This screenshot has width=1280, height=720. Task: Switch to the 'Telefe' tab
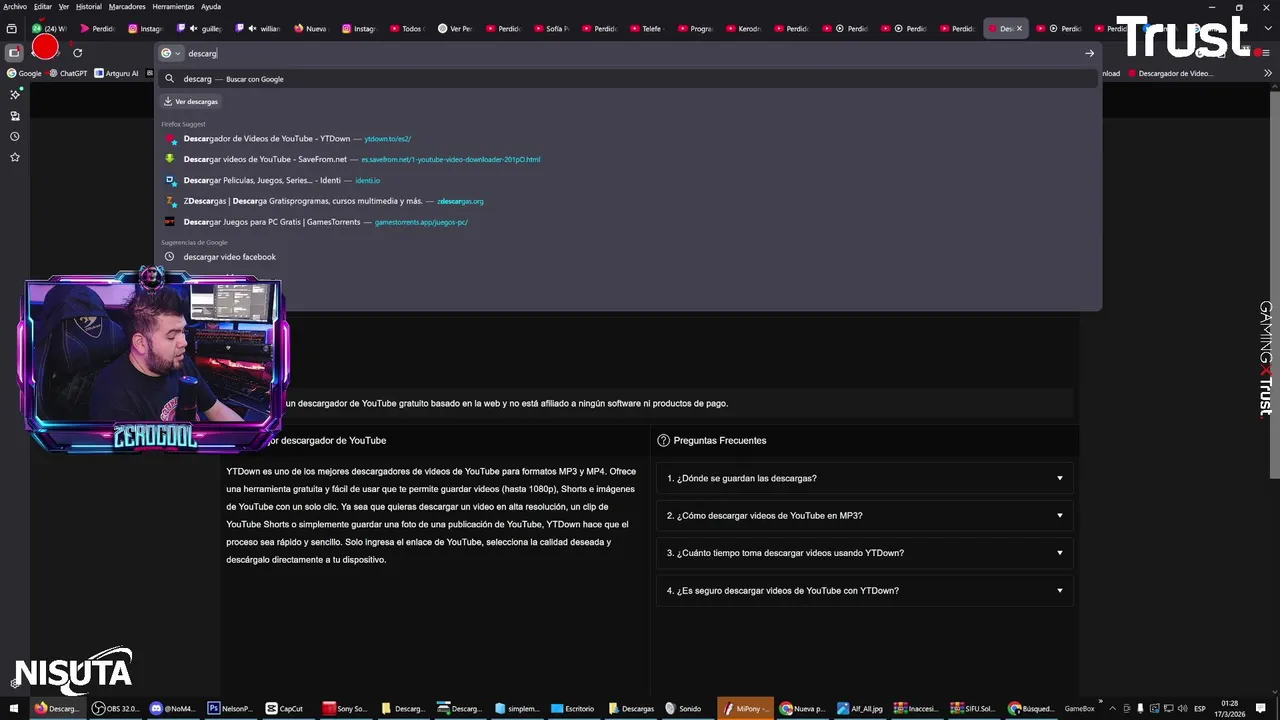(x=647, y=29)
